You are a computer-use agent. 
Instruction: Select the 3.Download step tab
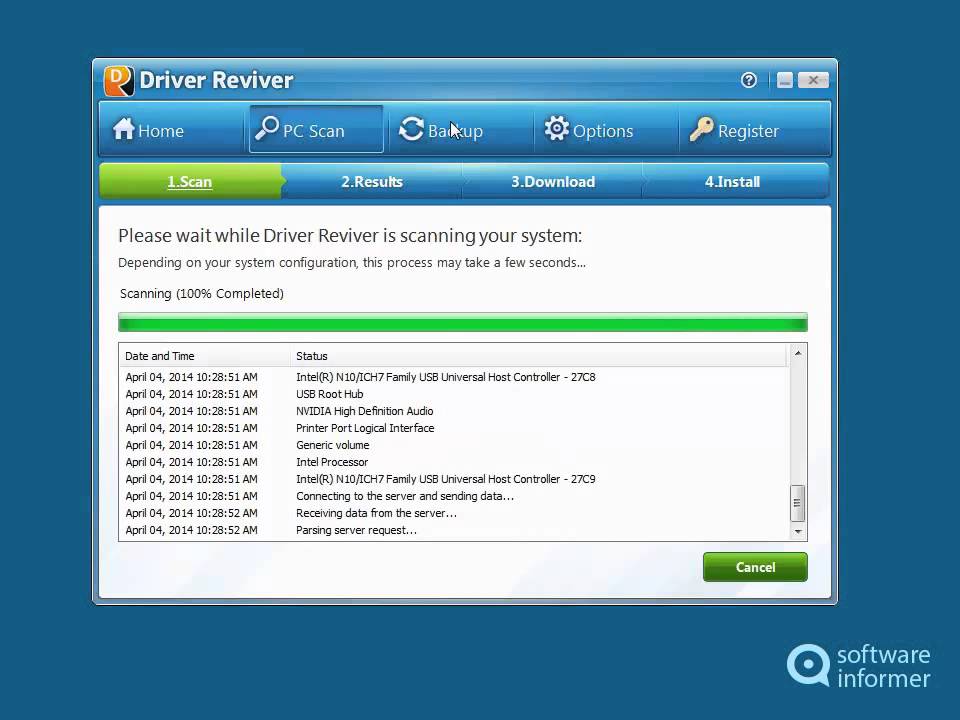(x=553, y=181)
